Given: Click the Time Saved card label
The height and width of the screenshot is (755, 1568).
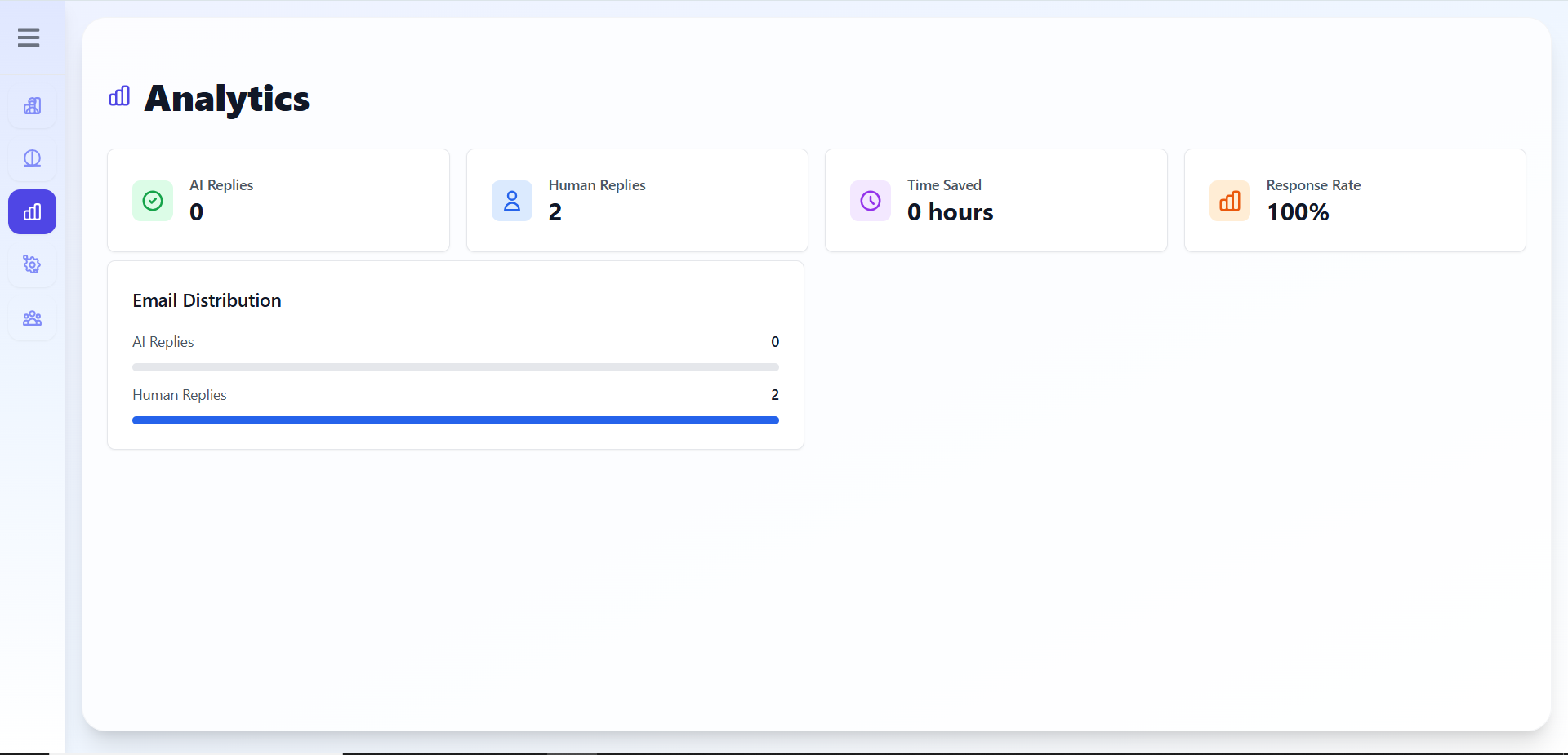Looking at the screenshot, I should click(944, 185).
